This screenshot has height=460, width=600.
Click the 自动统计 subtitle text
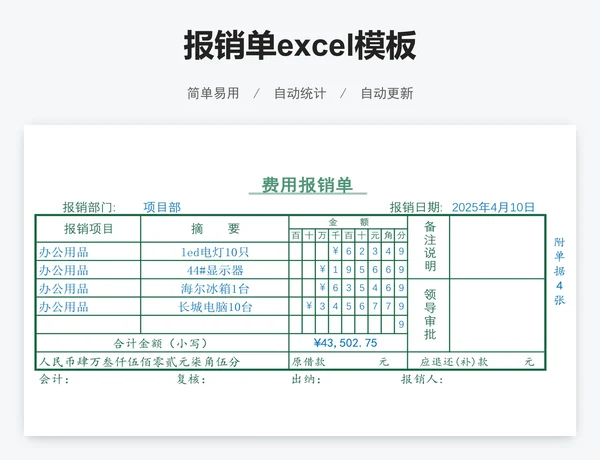tap(300, 93)
